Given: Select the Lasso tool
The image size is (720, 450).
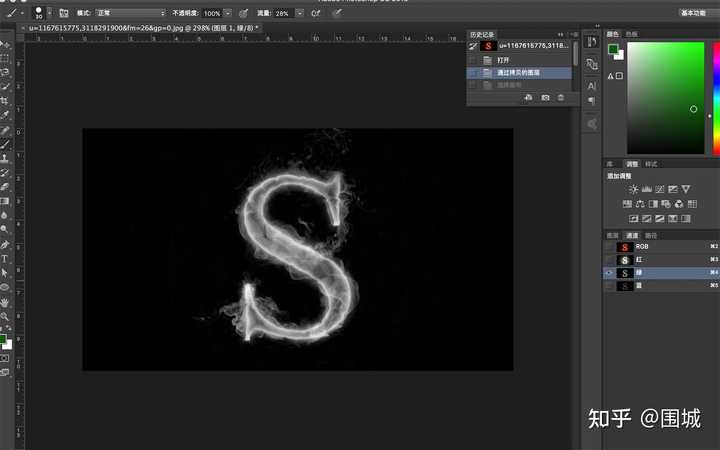Looking at the screenshot, I should [x=5, y=72].
